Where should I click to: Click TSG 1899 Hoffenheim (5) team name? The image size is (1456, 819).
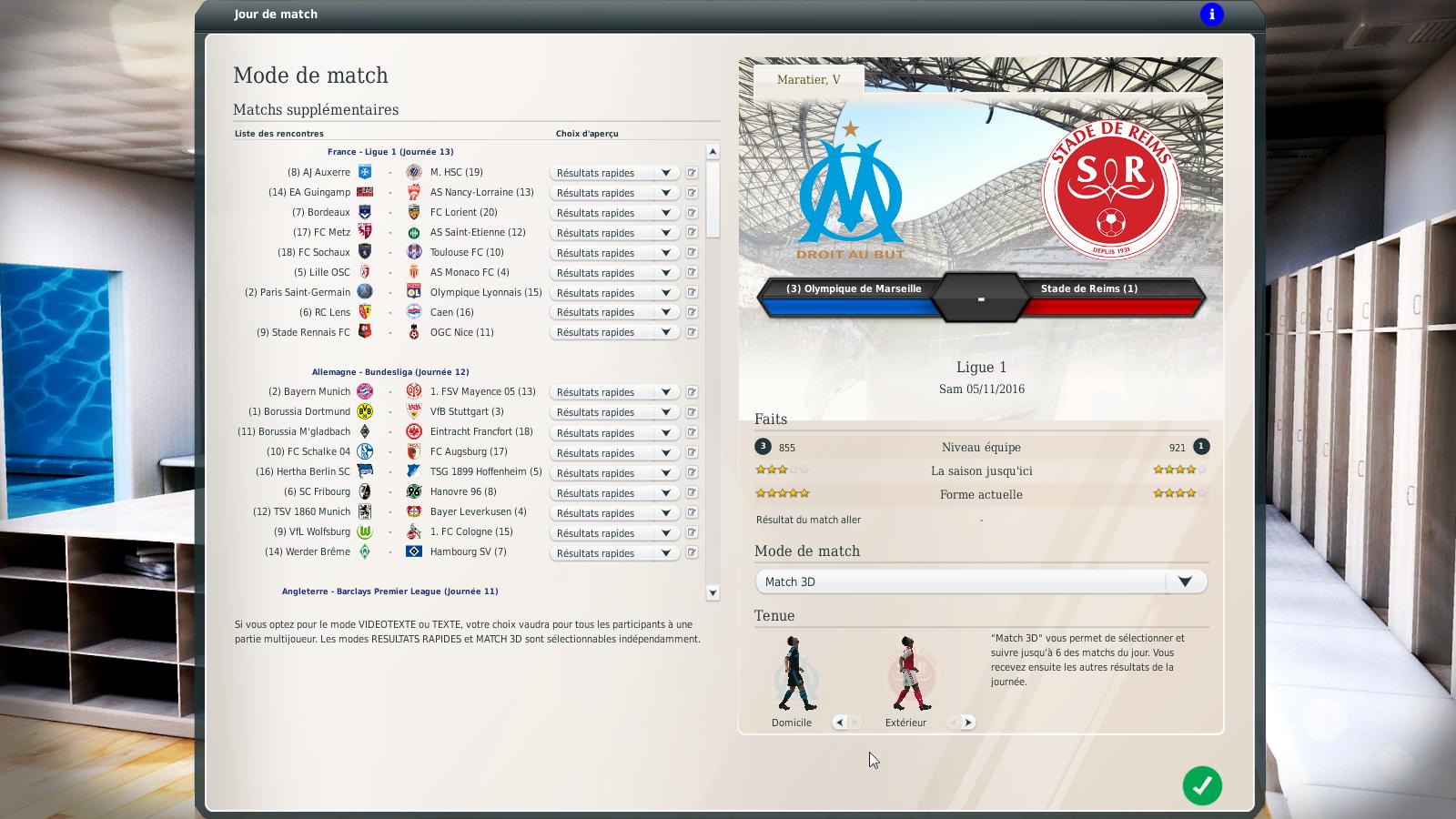pos(486,471)
